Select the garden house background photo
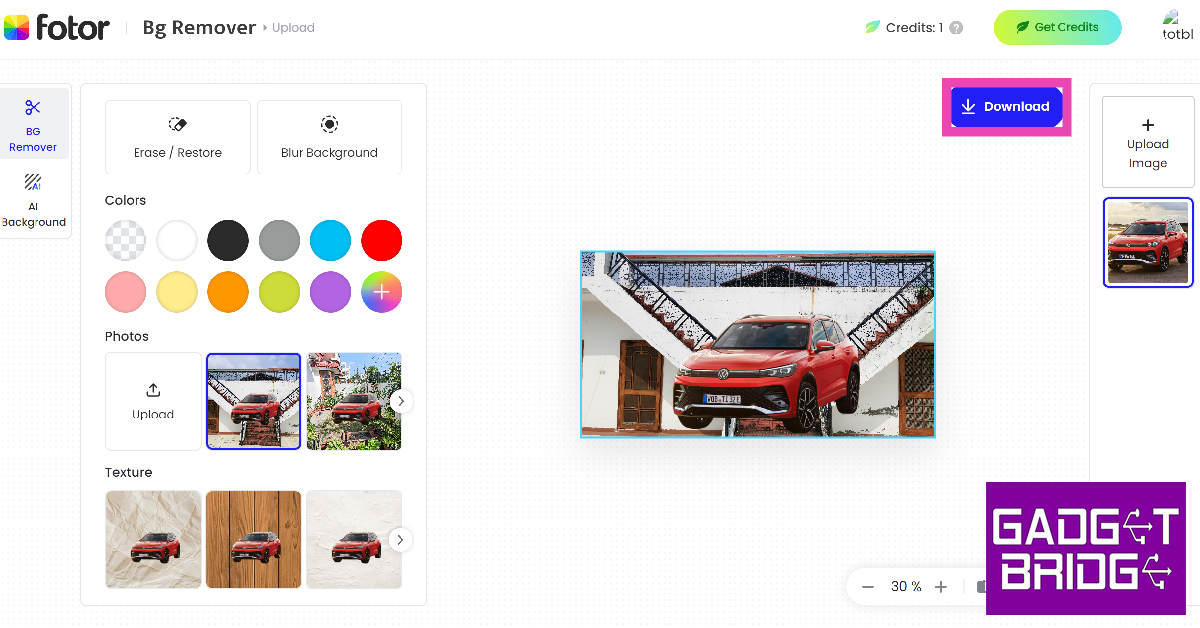The image size is (1200, 628). coord(354,401)
